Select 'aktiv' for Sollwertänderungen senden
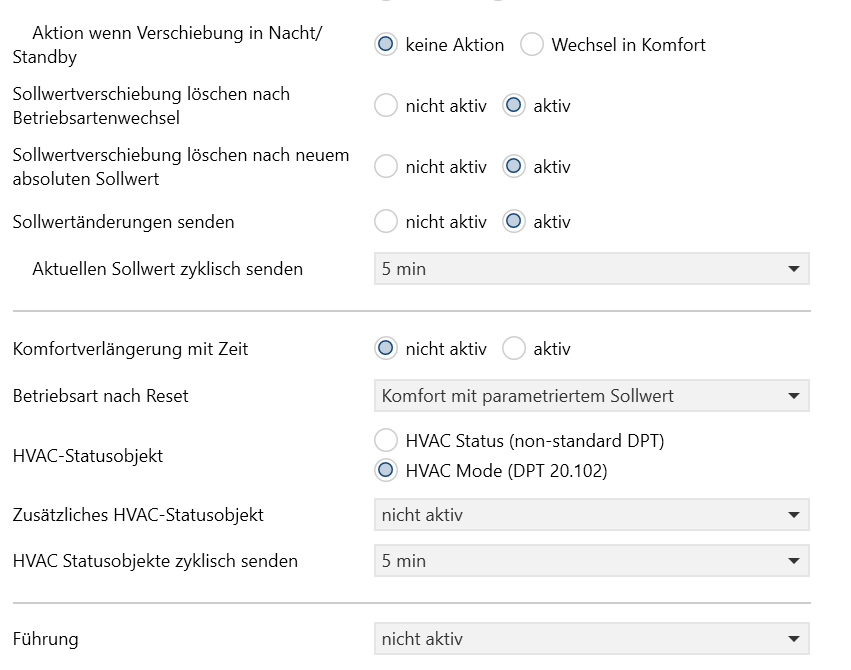The width and height of the screenshot is (851, 670). coord(513,221)
